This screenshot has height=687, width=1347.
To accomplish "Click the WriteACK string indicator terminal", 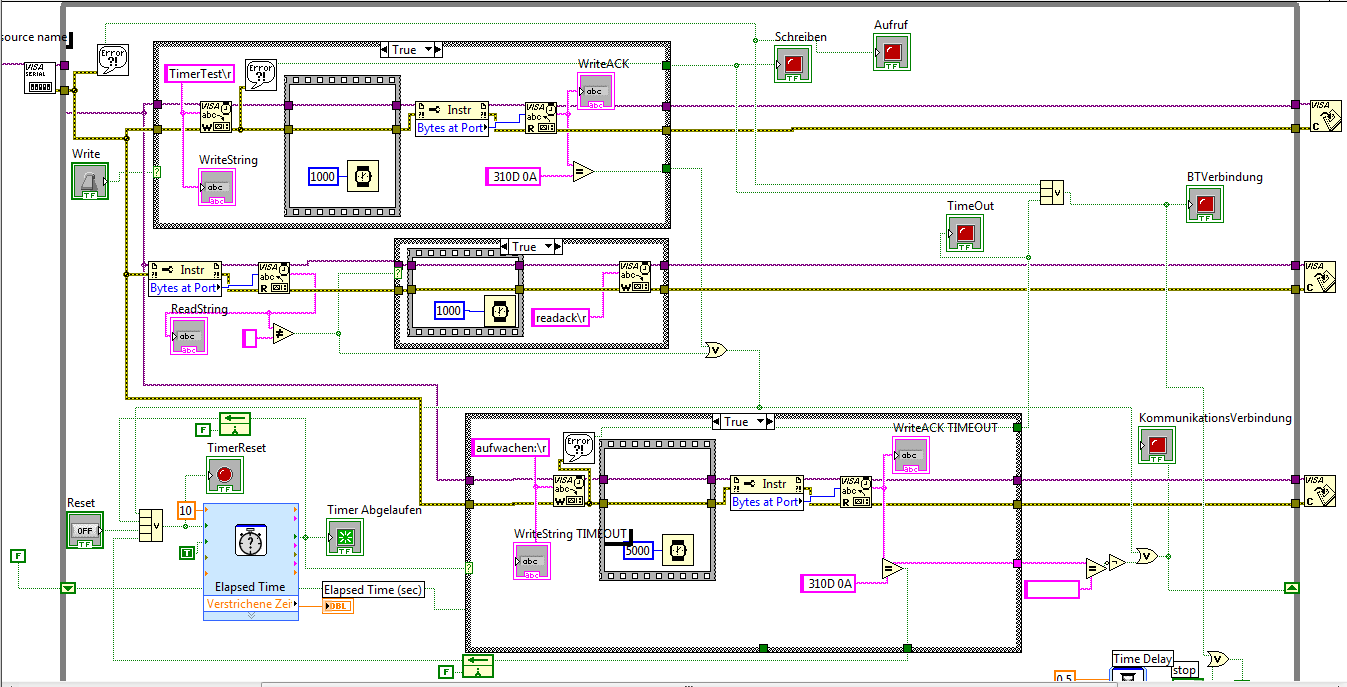I will [x=595, y=90].
